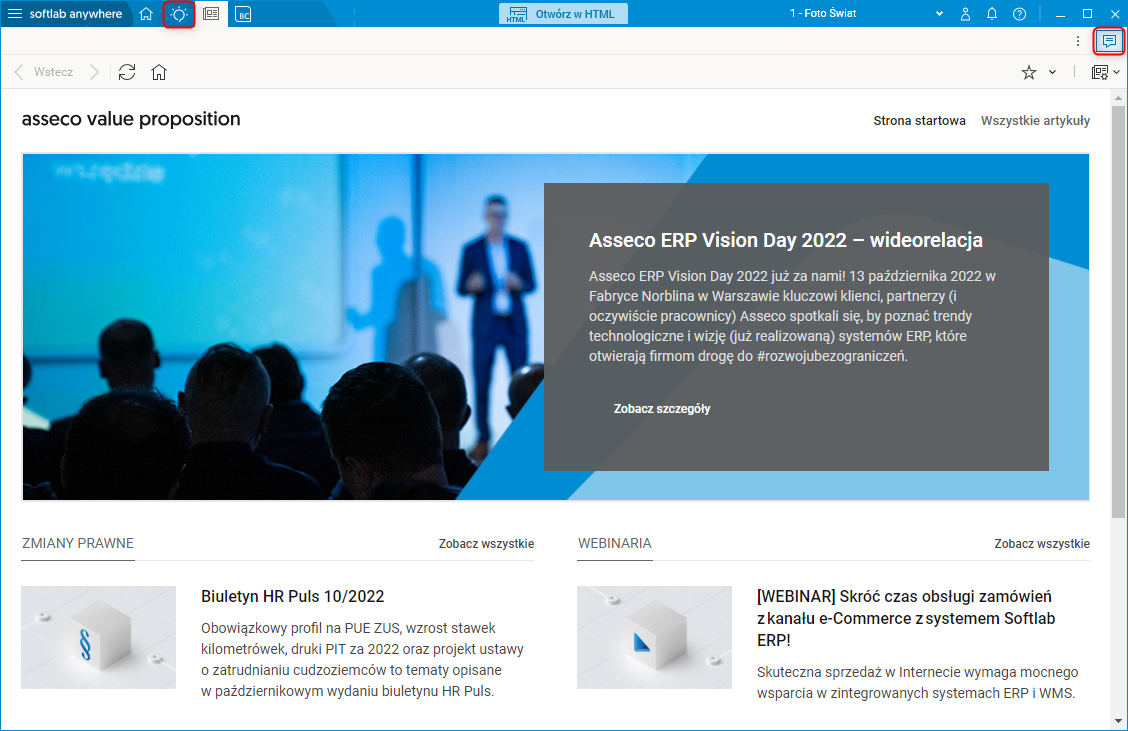1128x731 pixels.
Task: Click the asseco value proposition logo
Action: (131, 119)
